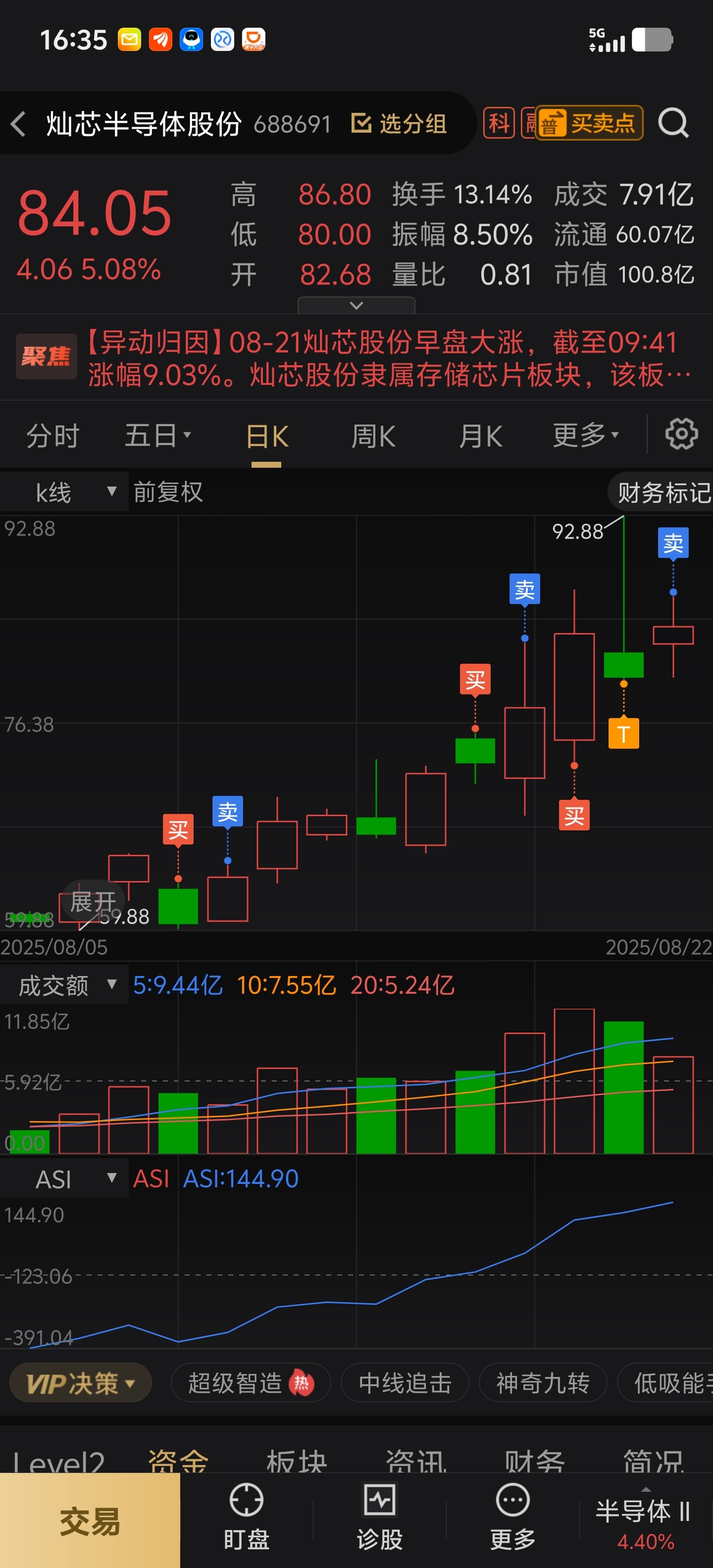Tap 前复权 adjustment setting
The width and height of the screenshot is (713, 1568).
click(x=167, y=492)
